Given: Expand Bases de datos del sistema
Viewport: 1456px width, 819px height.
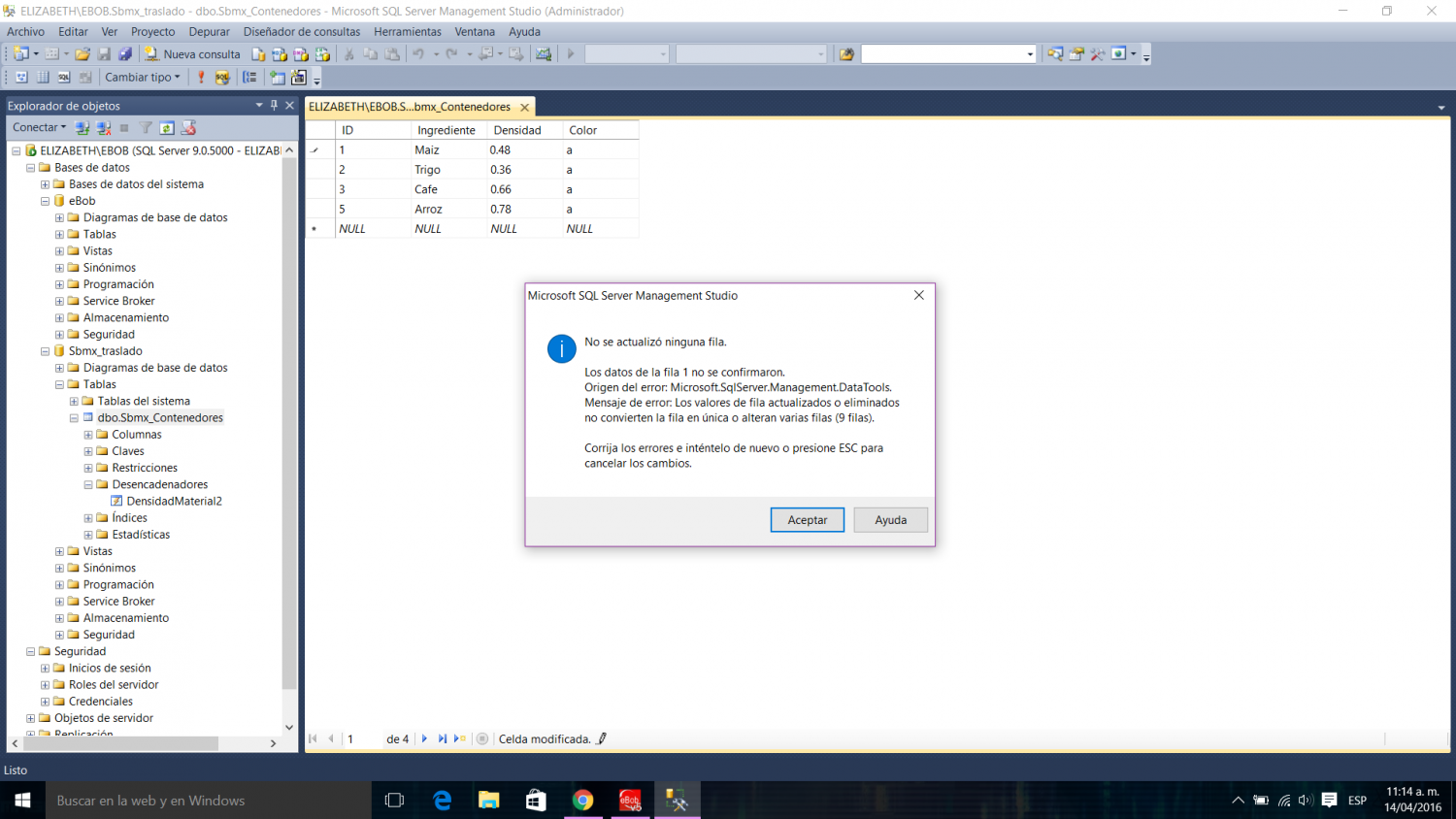Looking at the screenshot, I should click(x=45, y=184).
